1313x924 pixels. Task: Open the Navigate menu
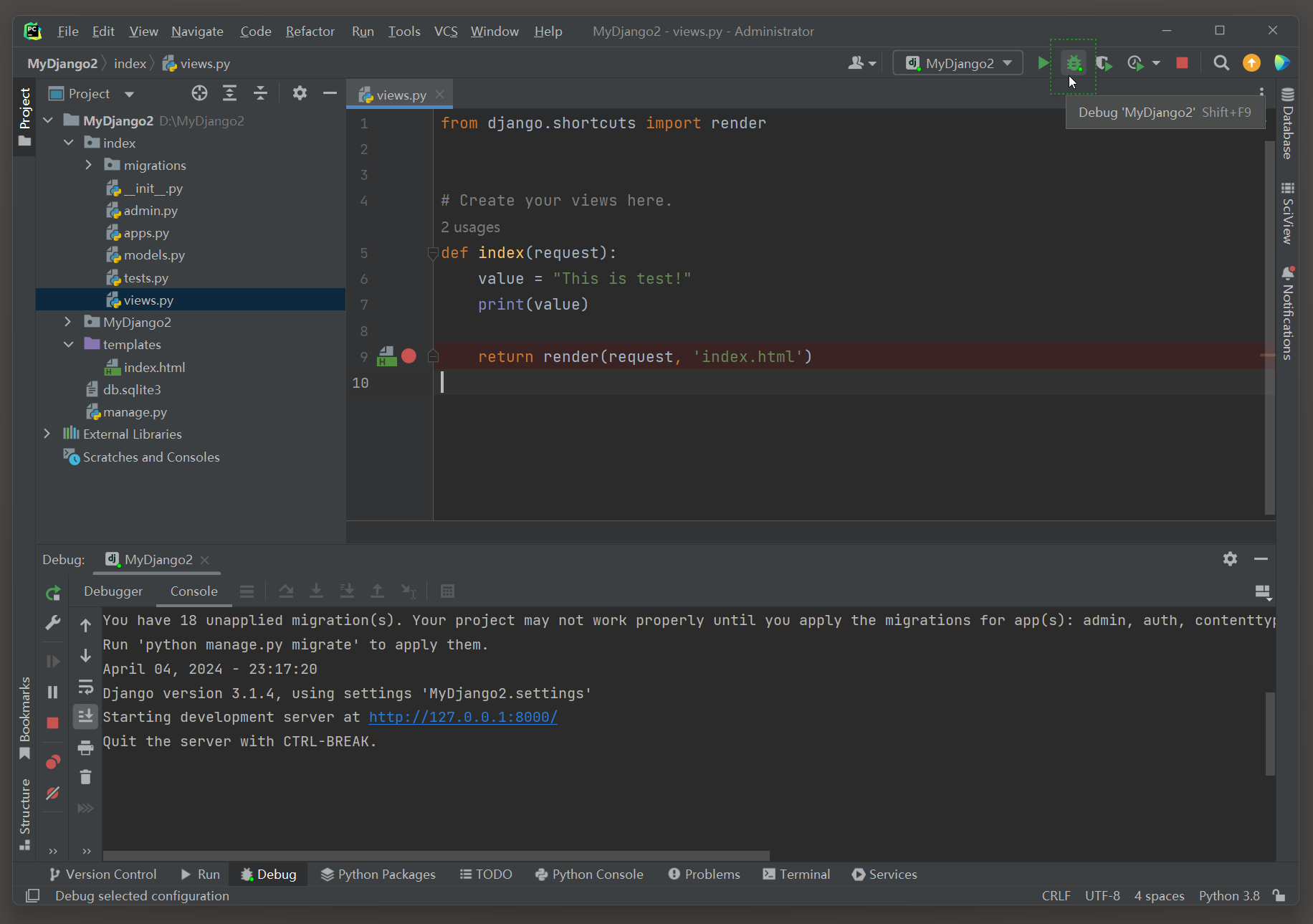pyautogui.click(x=197, y=31)
